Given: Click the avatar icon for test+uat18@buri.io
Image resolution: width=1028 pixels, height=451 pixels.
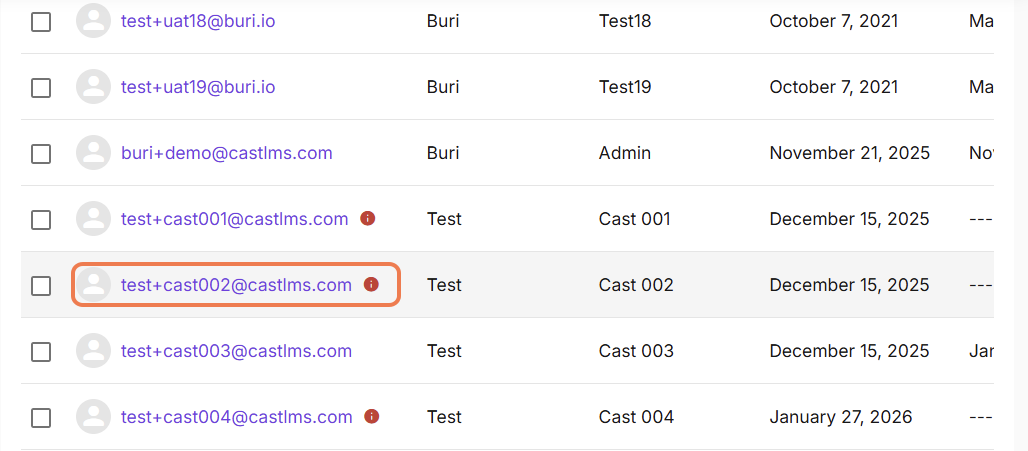Looking at the screenshot, I should [x=93, y=21].
